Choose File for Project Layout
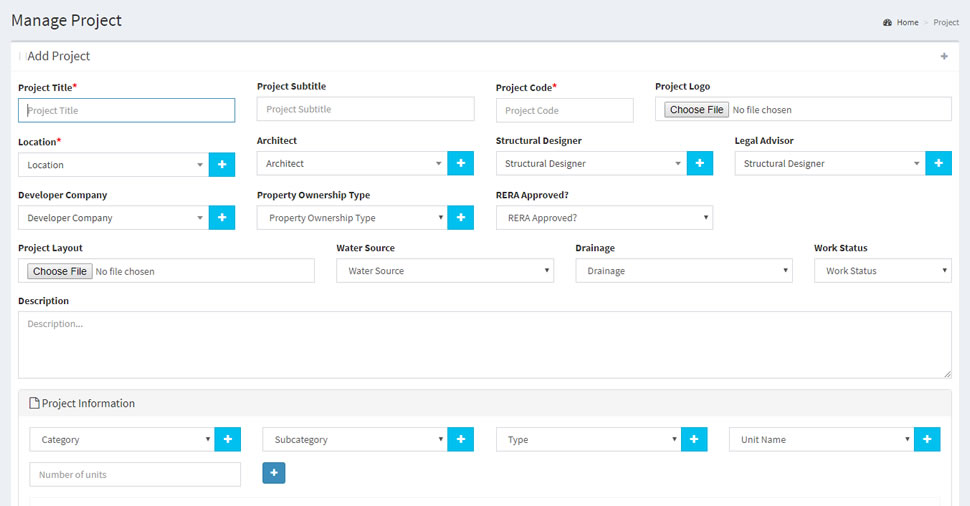 tap(60, 271)
